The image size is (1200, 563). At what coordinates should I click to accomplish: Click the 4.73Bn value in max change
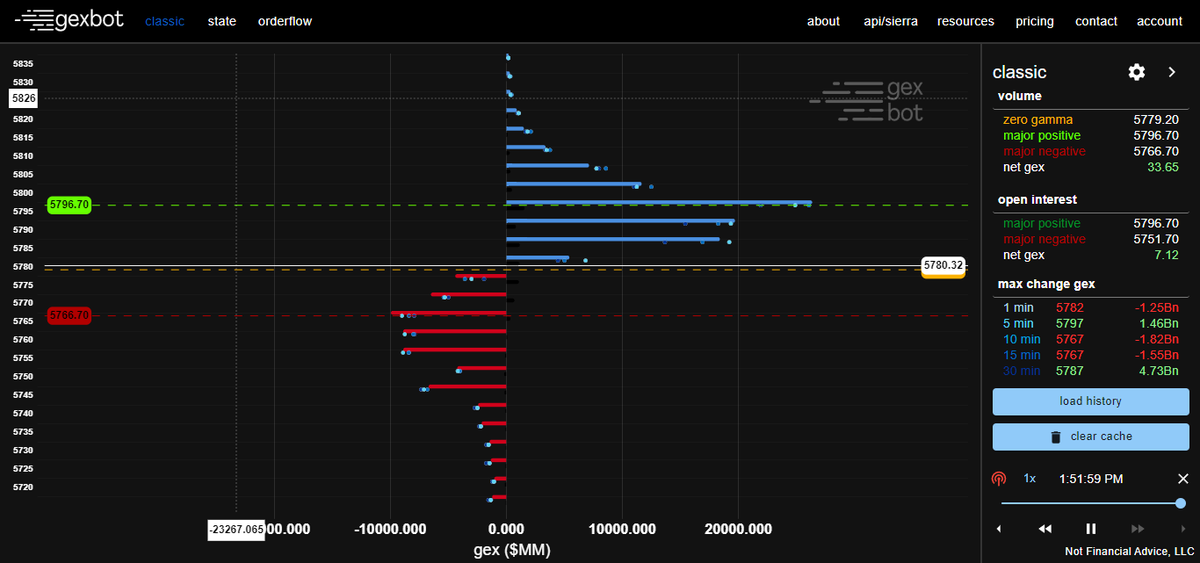[1162, 371]
